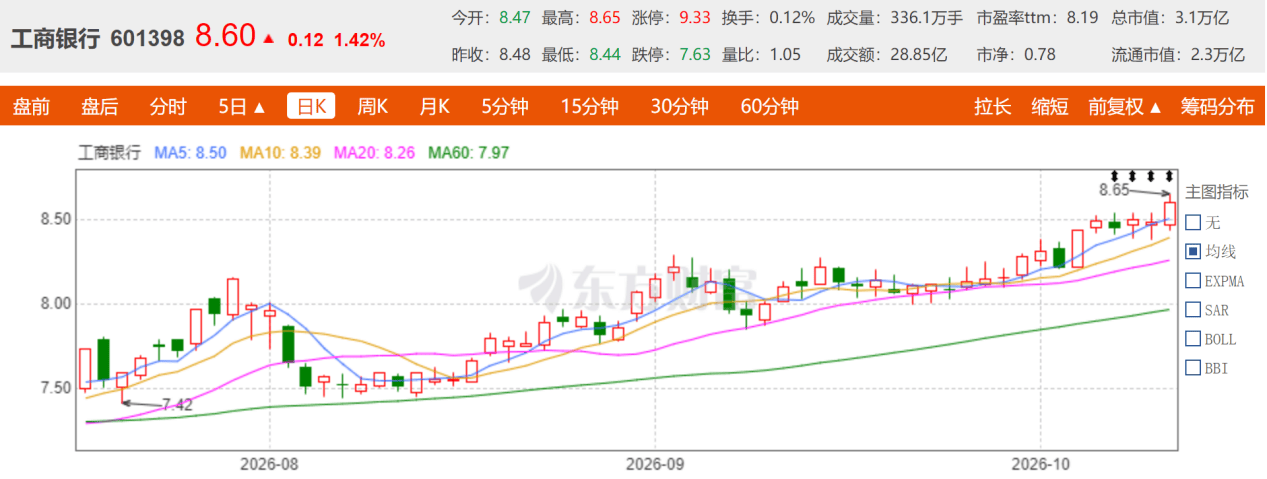The height and width of the screenshot is (479, 1267).
Task: Select the 盘后 after-hours tab
Action: coord(100,107)
